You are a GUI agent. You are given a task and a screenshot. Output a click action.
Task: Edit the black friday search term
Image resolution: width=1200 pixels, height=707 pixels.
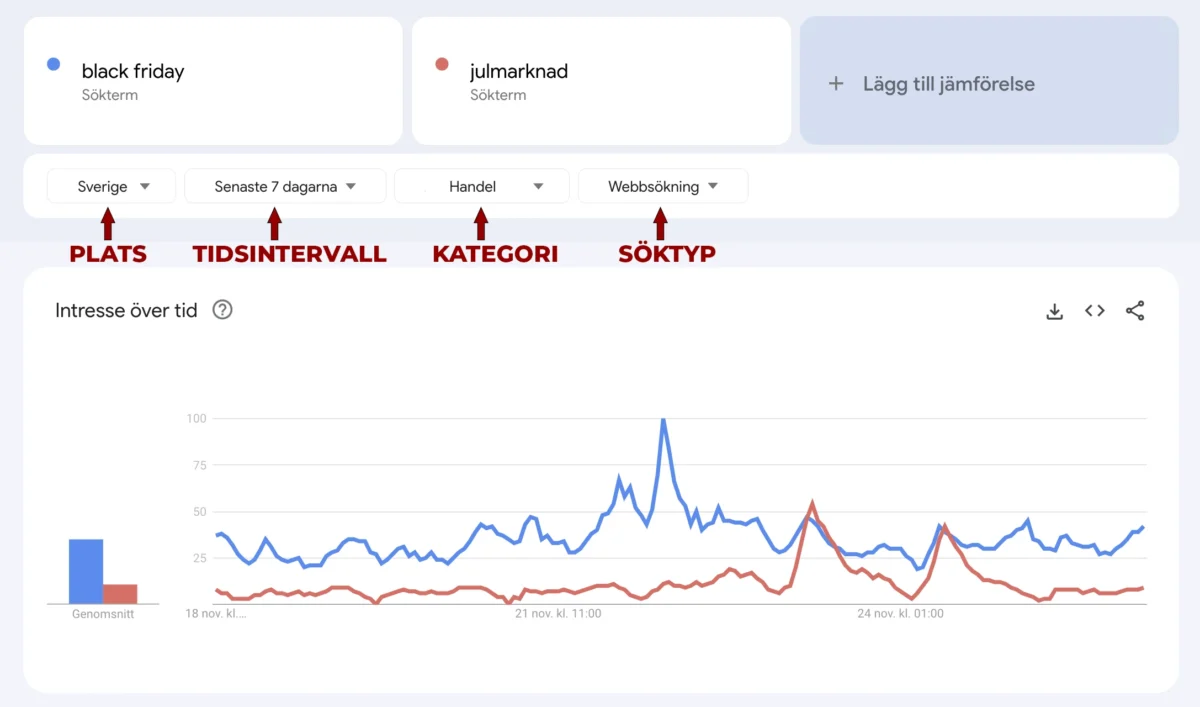(133, 72)
